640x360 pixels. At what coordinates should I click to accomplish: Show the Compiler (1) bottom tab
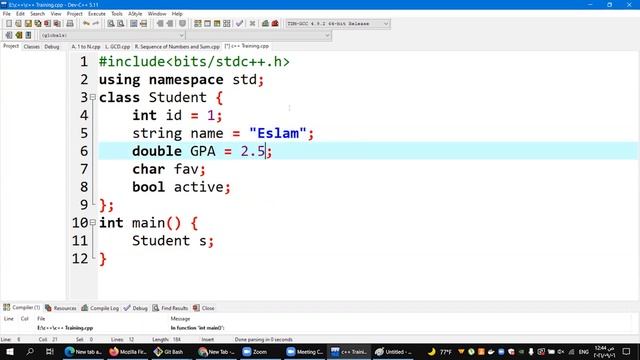[x=22, y=307]
